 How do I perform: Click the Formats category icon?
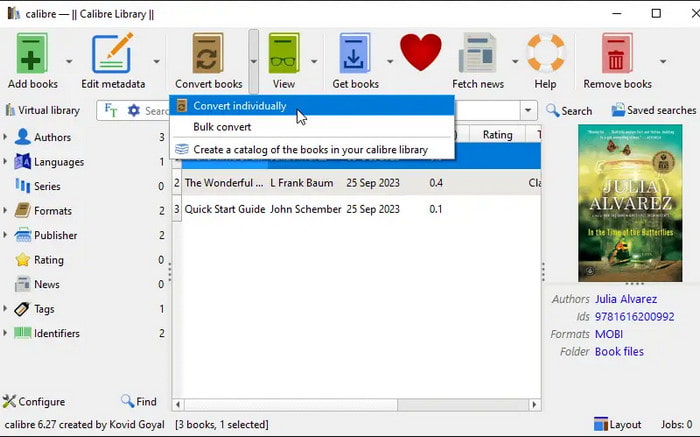pyautogui.click(x=22, y=211)
